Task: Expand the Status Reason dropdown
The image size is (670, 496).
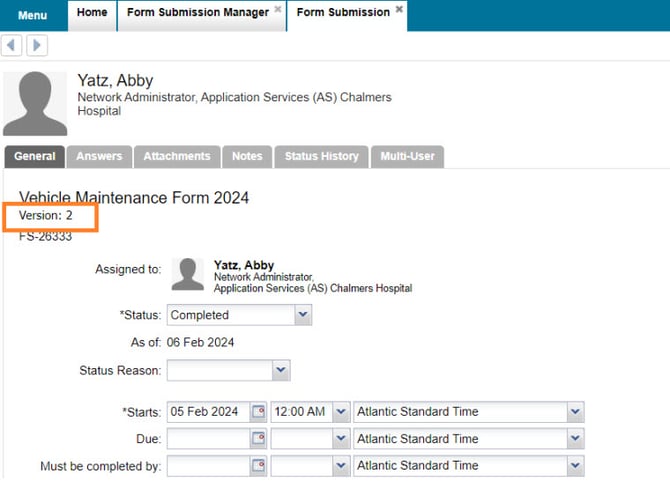Action: coord(281,371)
